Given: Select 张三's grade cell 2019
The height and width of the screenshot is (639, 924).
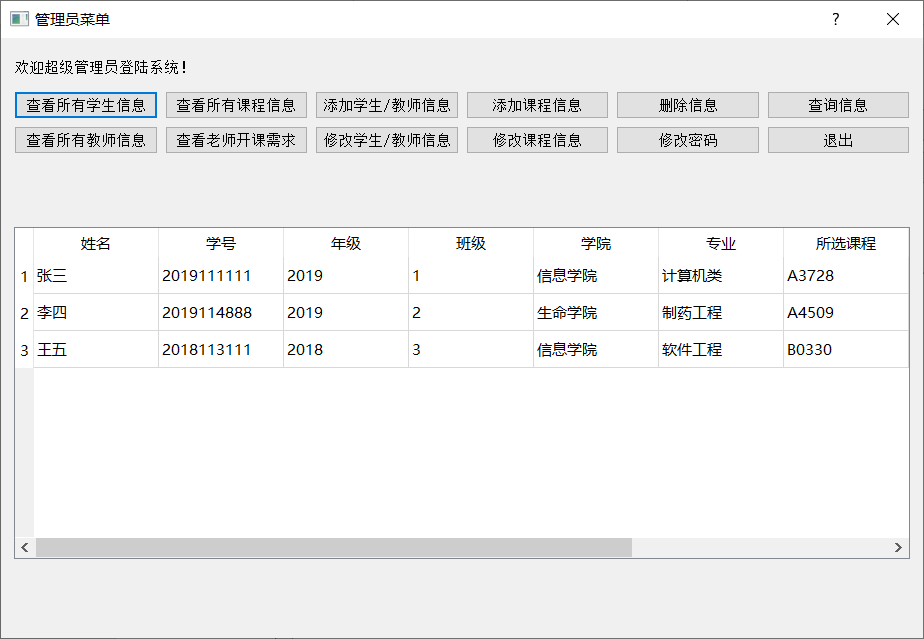Looking at the screenshot, I should (x=346, y=275).
